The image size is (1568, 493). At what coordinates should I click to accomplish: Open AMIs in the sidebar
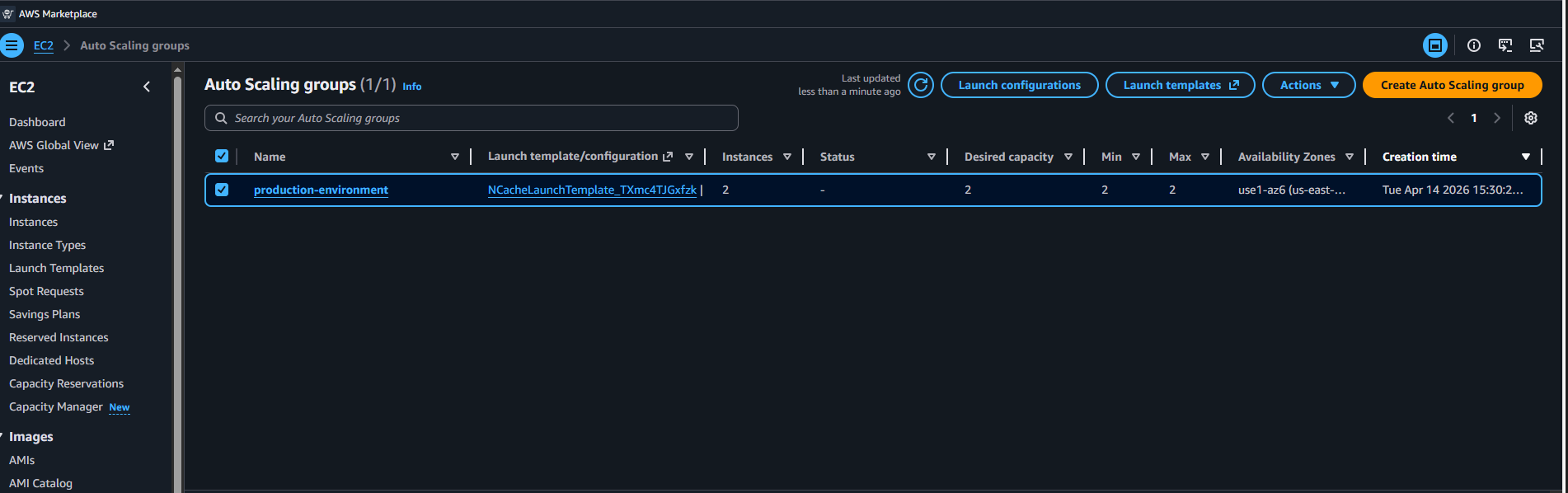tap(21, 460)
